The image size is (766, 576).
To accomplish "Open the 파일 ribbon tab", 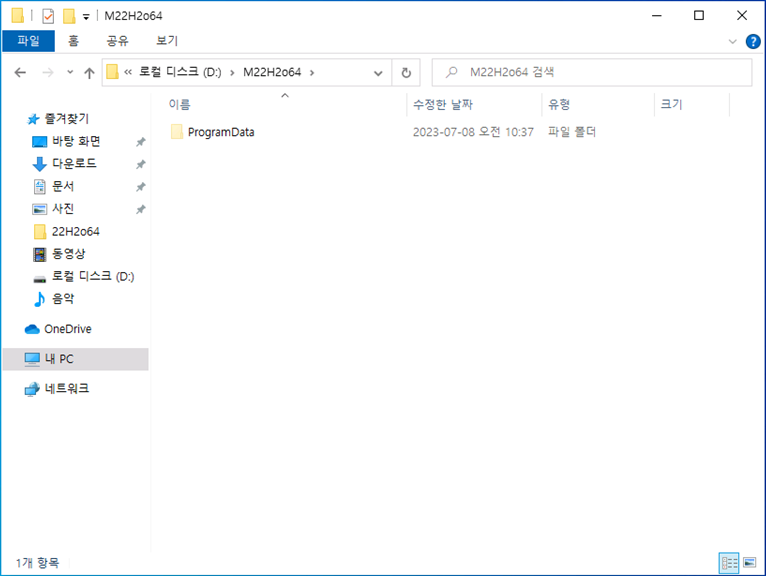I will [x=28, y=41].
